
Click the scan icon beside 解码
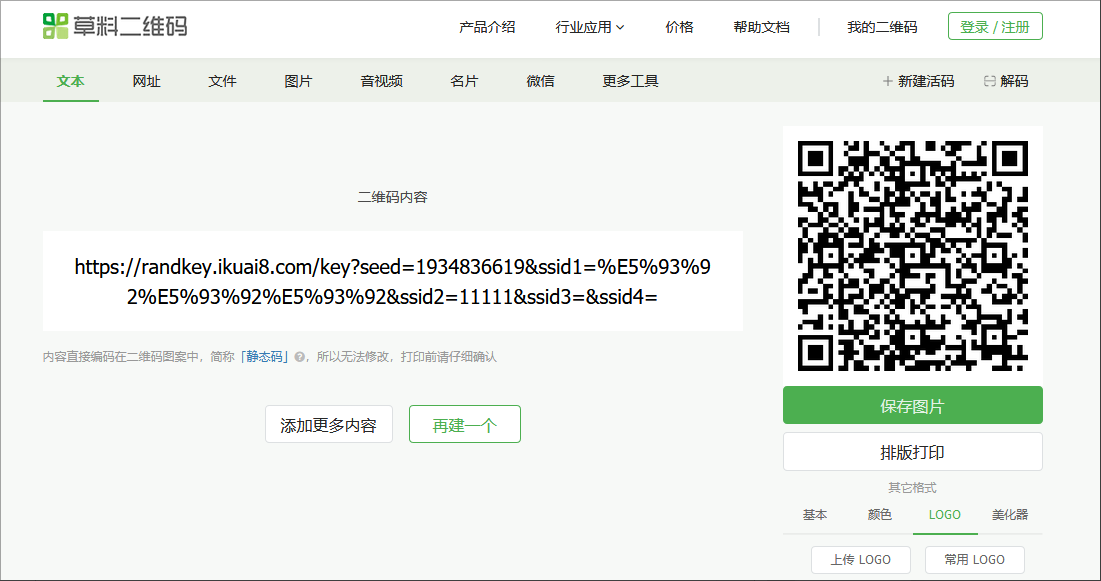(x=989, y=81)
